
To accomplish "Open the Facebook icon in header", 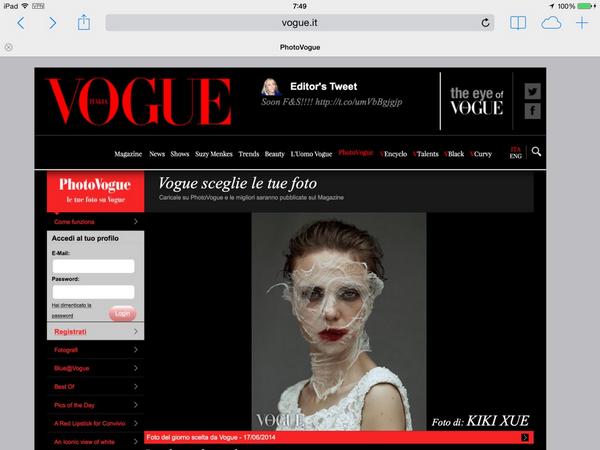I will click(532, 111).
